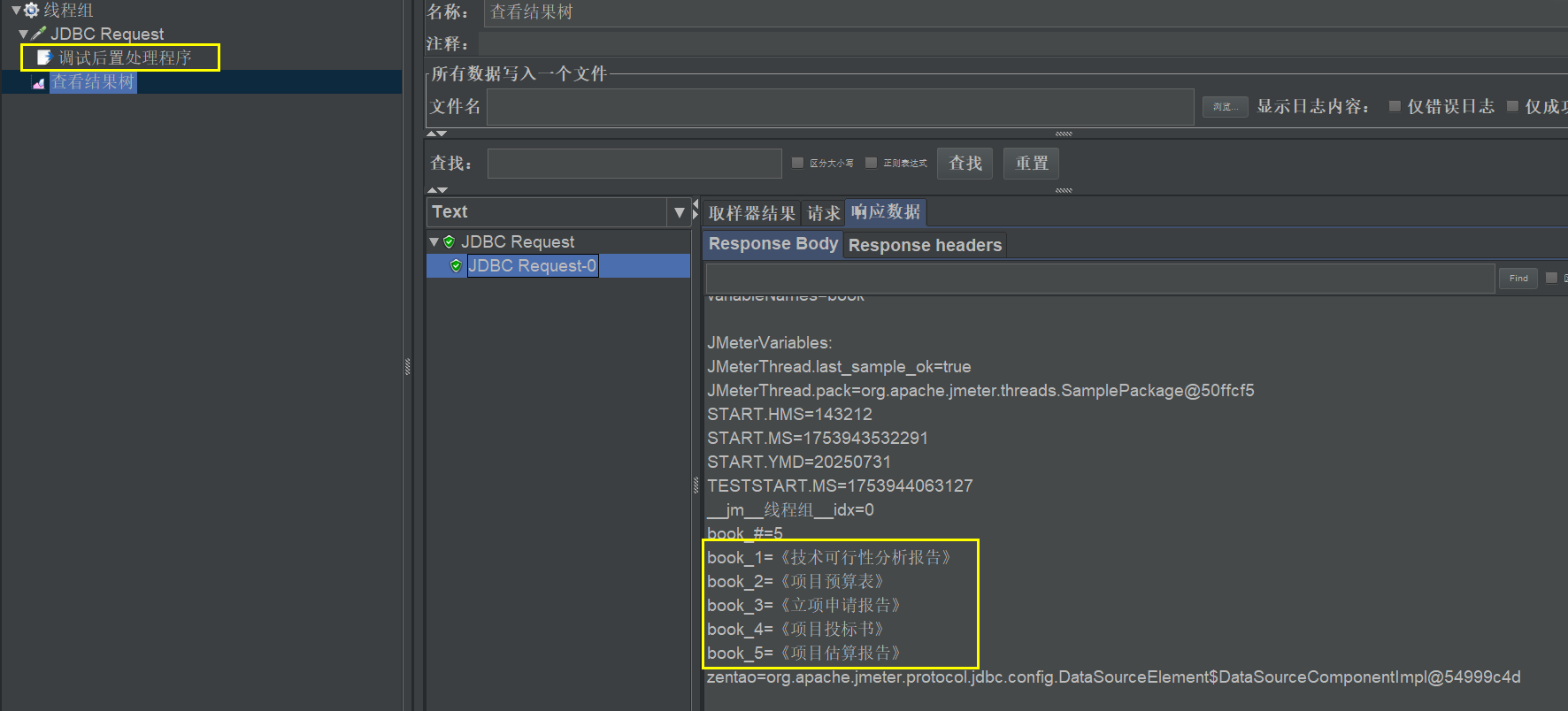
Task: Click the book_3=《立项申请报告》 line
Action: click(x=806, y=605)
